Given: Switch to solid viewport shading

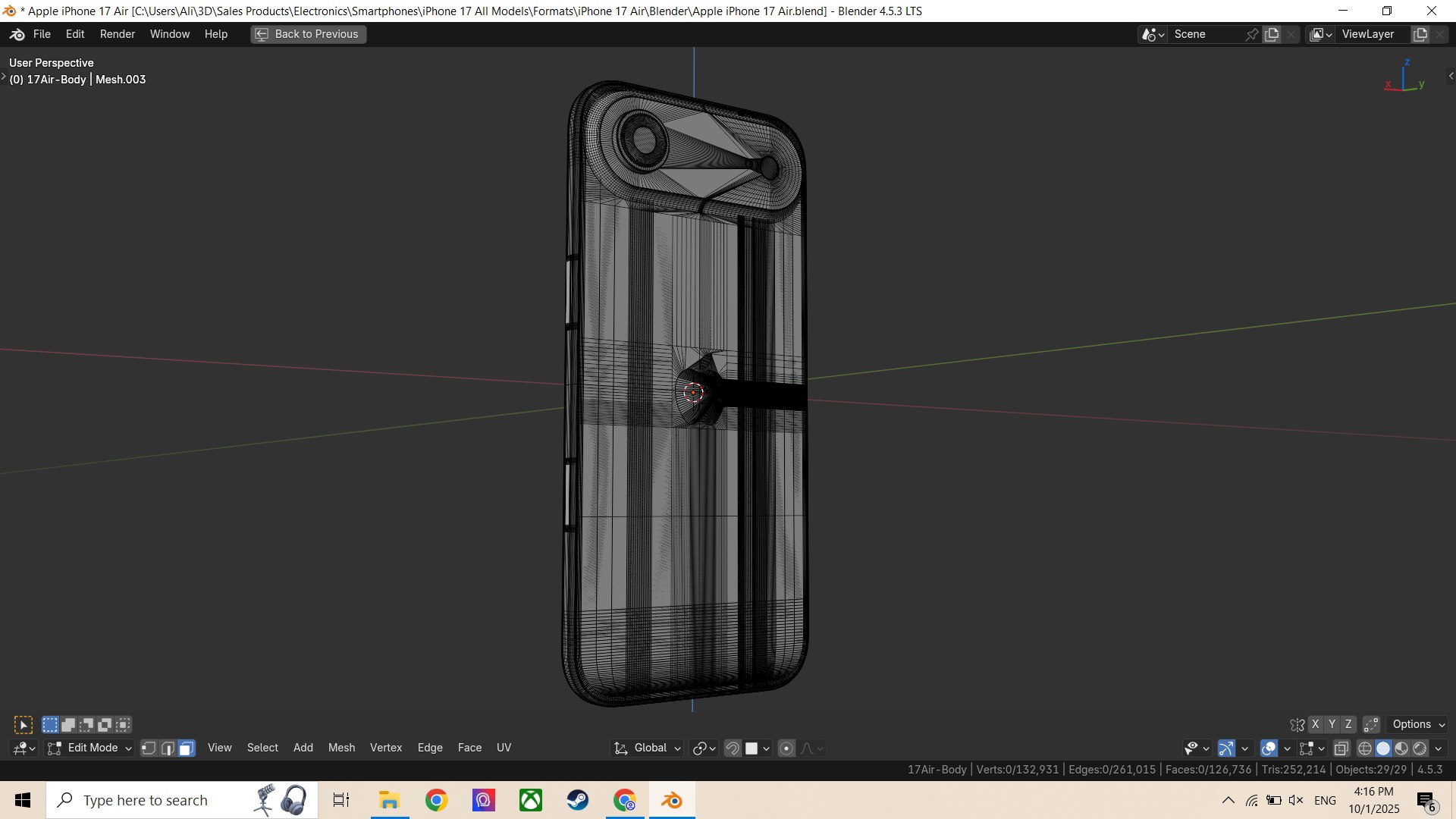Looking at the screenshot, I should (x=1383, y=748).
